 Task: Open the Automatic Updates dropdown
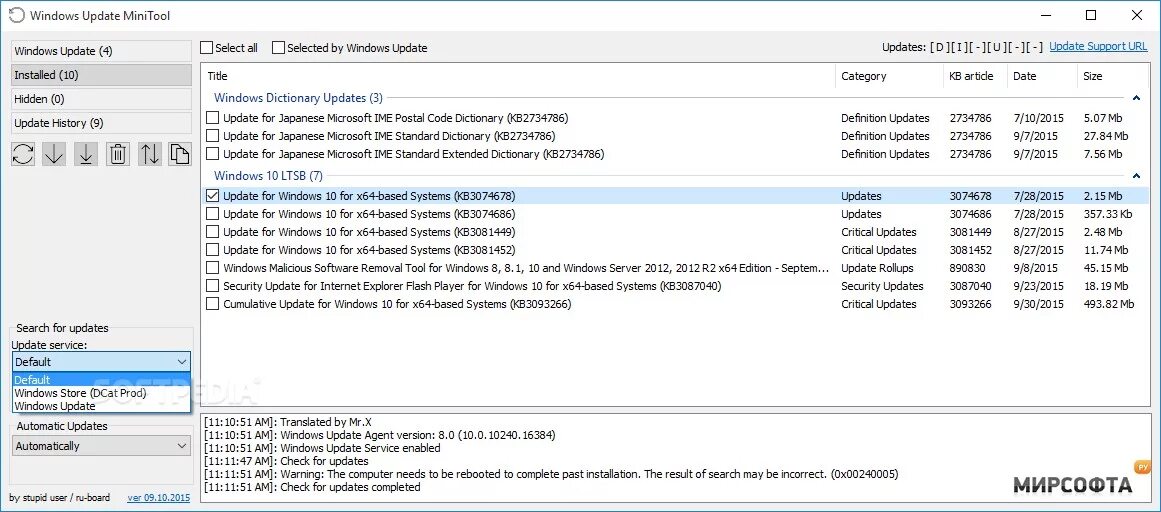coord(101,446)
